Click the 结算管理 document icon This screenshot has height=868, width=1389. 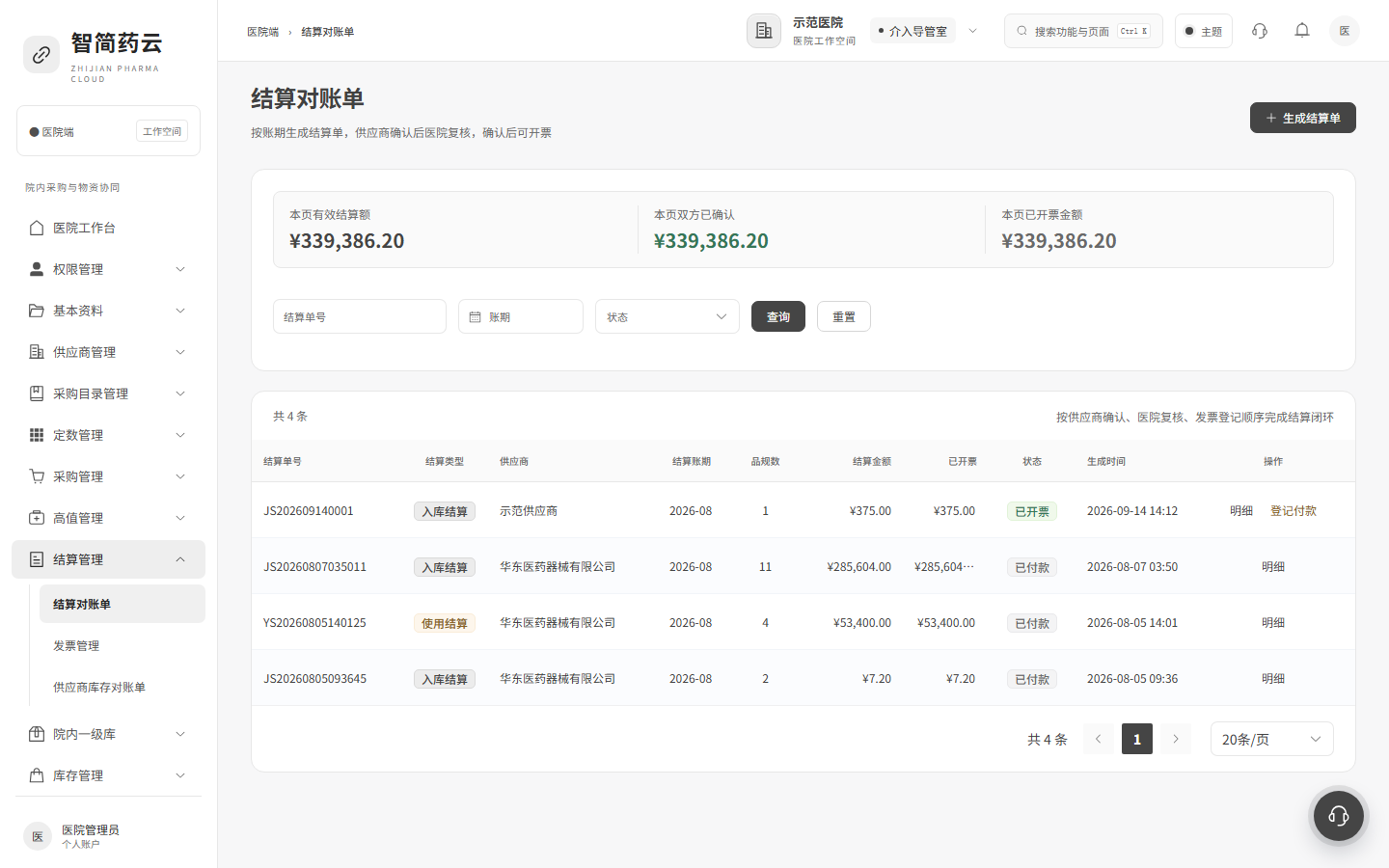click(x=37, y=559)
